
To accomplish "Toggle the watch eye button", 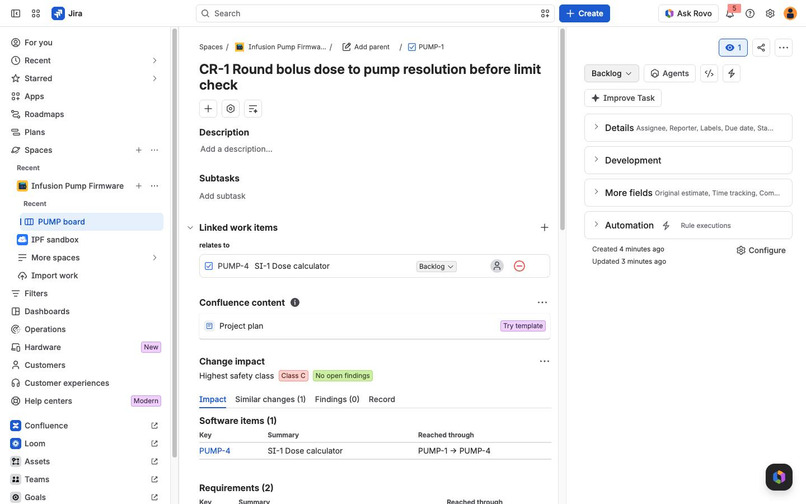I will [x=733, y=48].
